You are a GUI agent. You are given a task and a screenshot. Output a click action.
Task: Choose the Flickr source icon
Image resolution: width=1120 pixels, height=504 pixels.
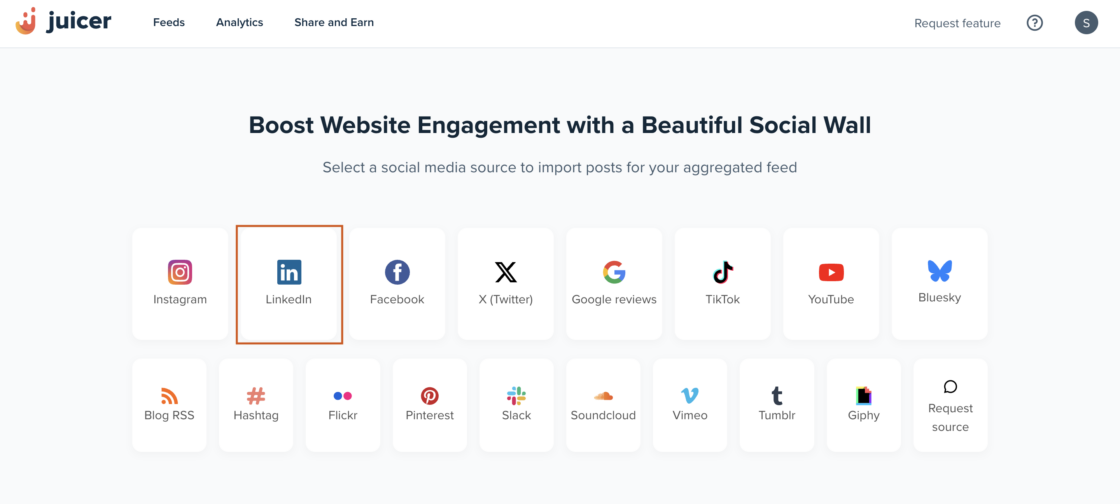[343, 396]
